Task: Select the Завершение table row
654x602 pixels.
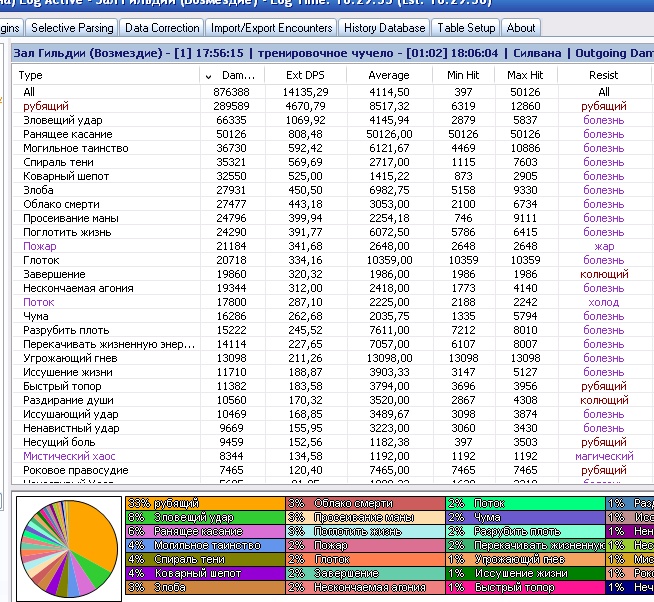Action: point(332,274)
